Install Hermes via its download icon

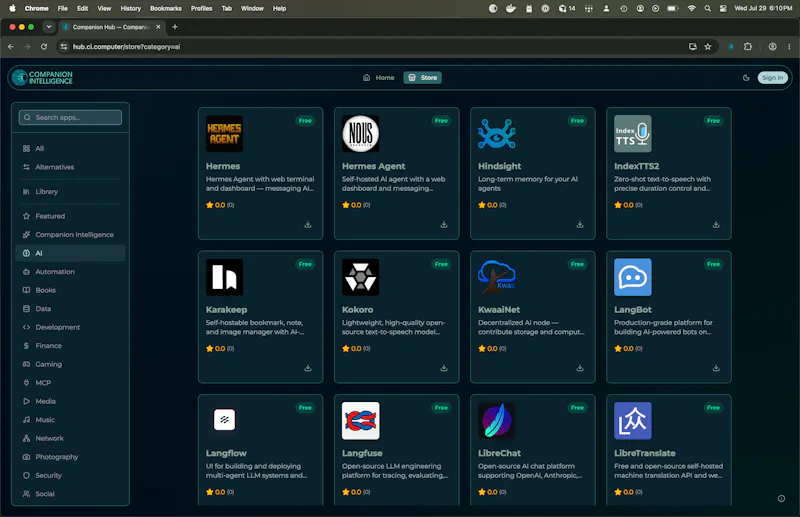pyautogui.click(x=308, y=225)
